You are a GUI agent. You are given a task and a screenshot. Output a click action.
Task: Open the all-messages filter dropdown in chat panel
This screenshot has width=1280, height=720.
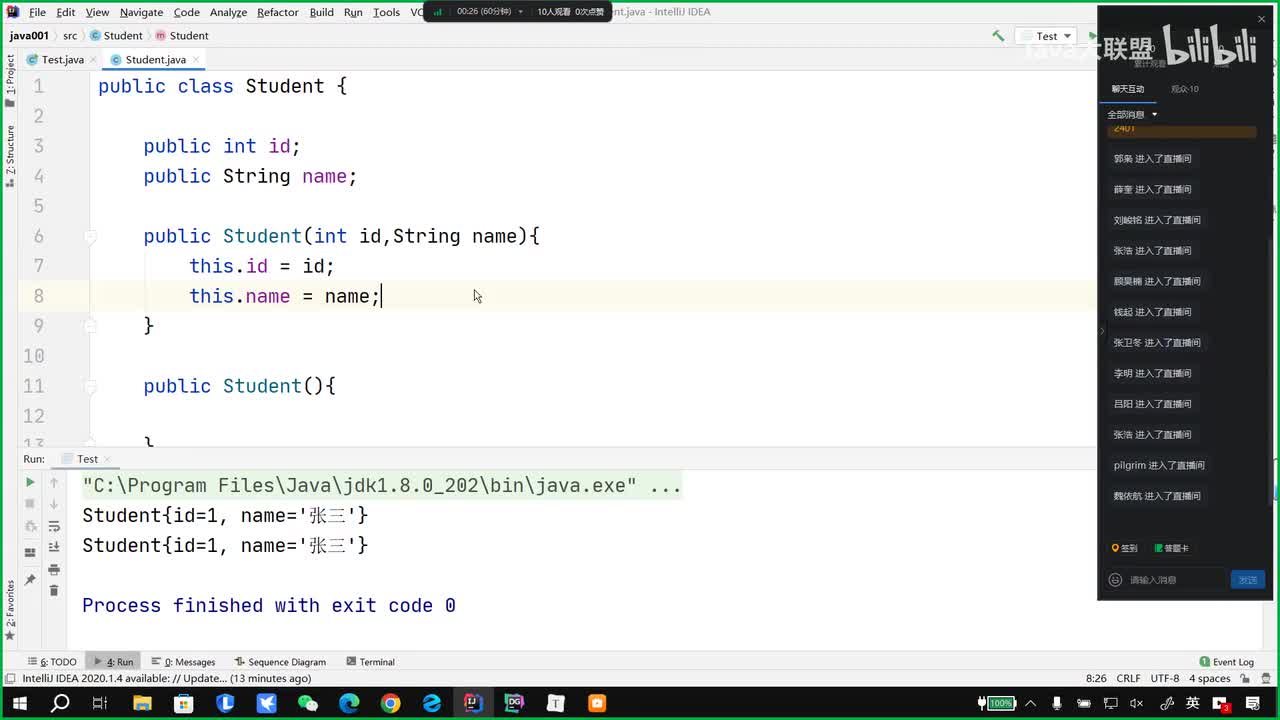coord(1132,115)
